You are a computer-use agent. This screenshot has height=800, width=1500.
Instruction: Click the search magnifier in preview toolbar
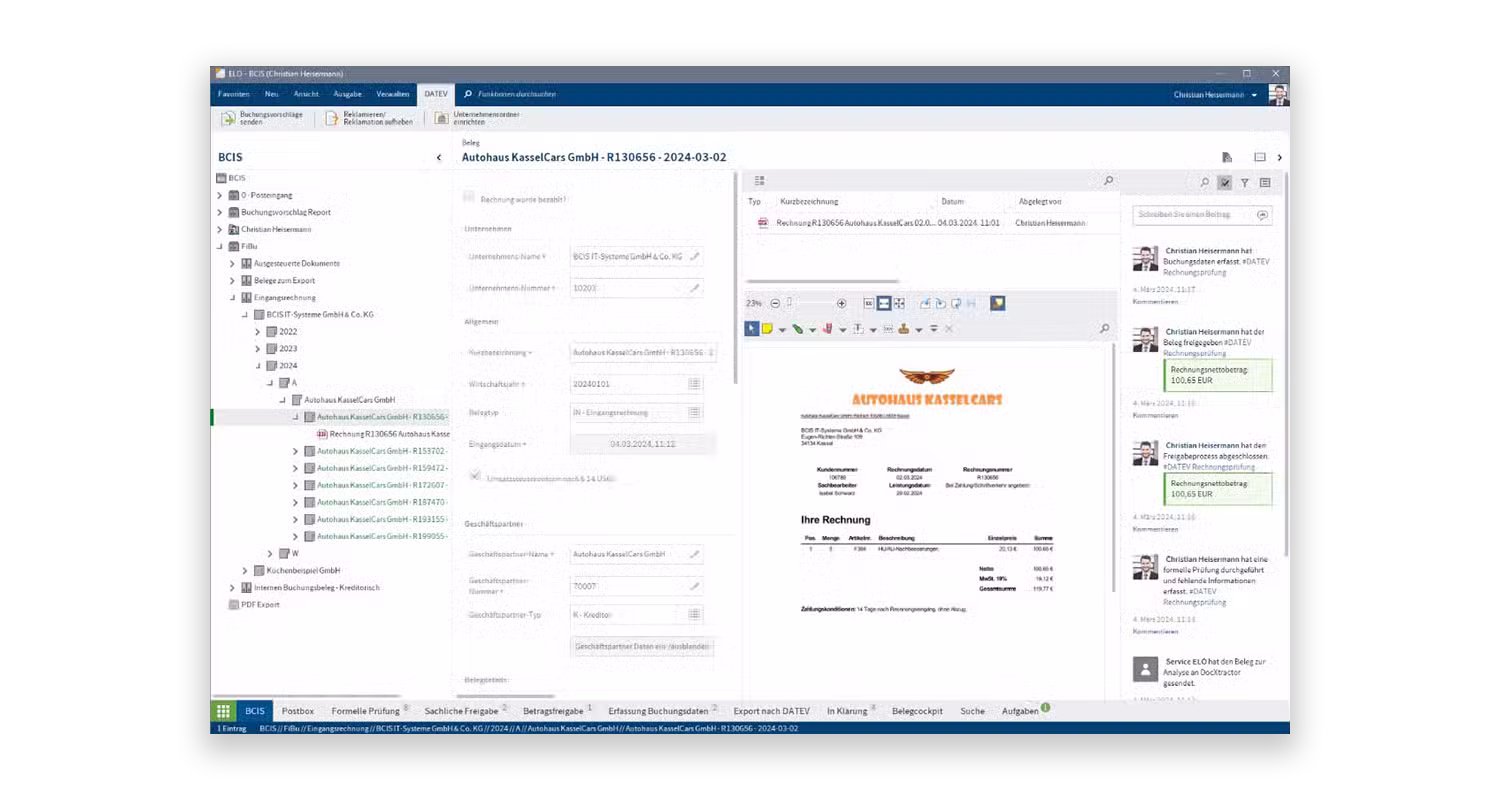coord(1105,328)
